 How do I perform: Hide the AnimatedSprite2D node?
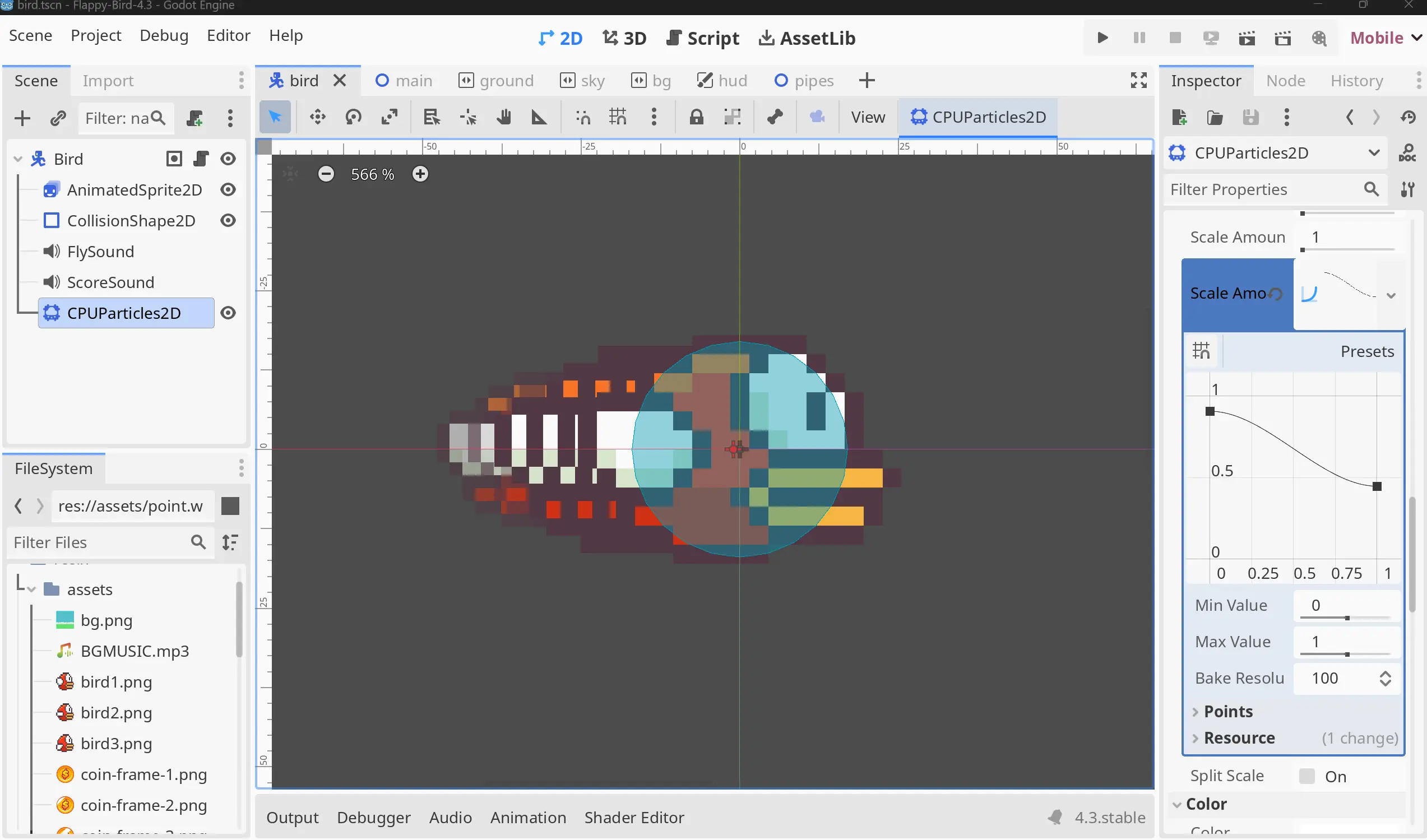228,189
